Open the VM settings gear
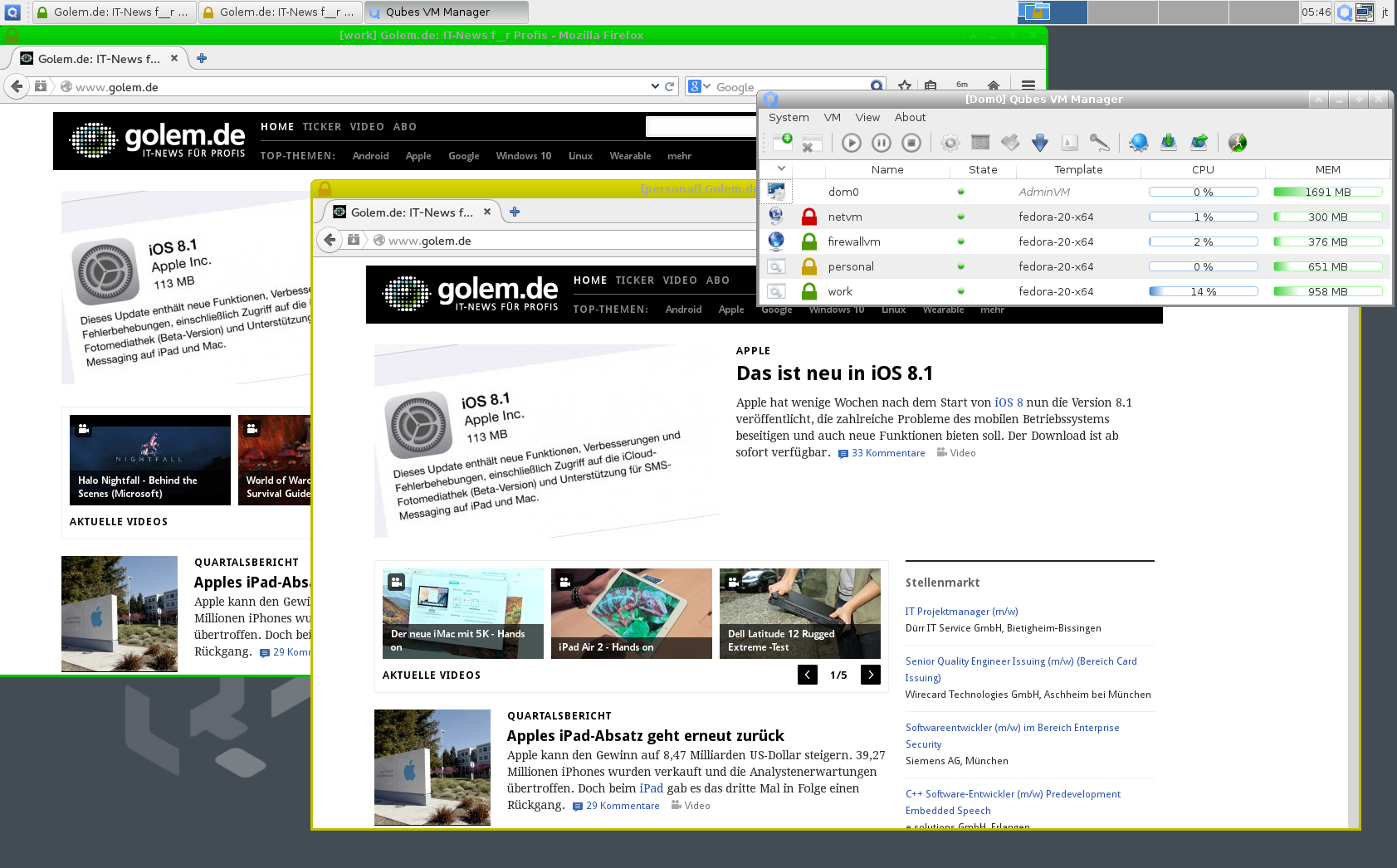Screen dimensions: 1397x868 (x=950, y=142)
